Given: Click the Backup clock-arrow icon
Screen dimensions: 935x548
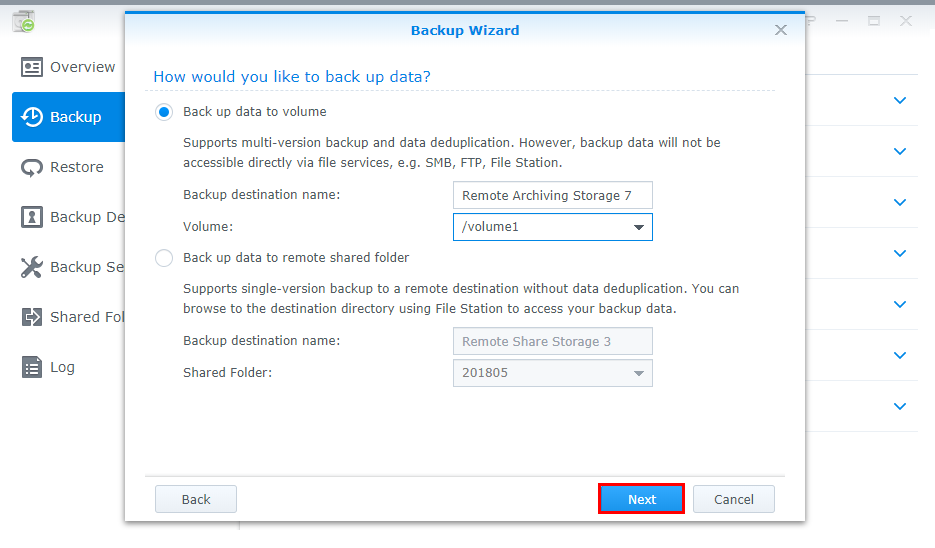Looking at the screenshot, I should pyautogui.click(x=32, y=117).
